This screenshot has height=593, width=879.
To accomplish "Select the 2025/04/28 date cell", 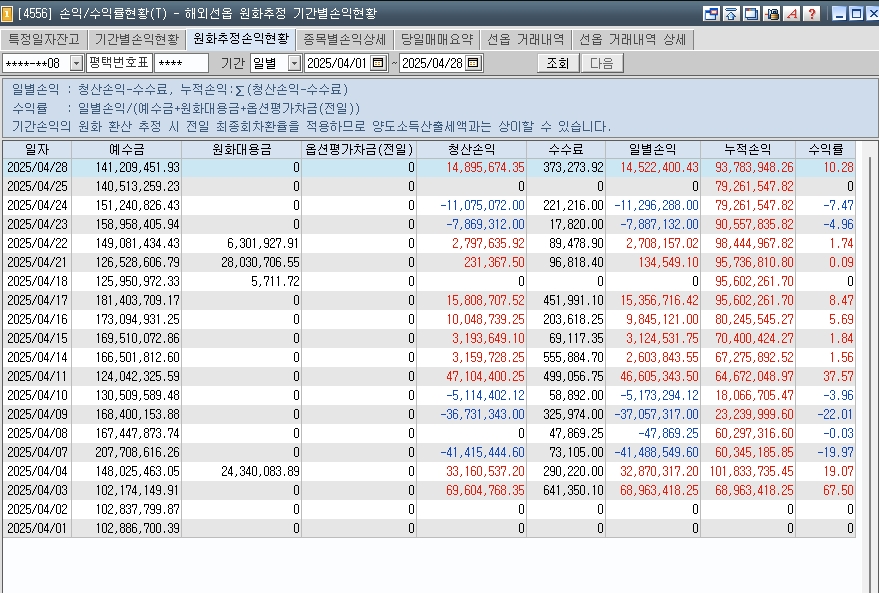I will click(38, 168).
